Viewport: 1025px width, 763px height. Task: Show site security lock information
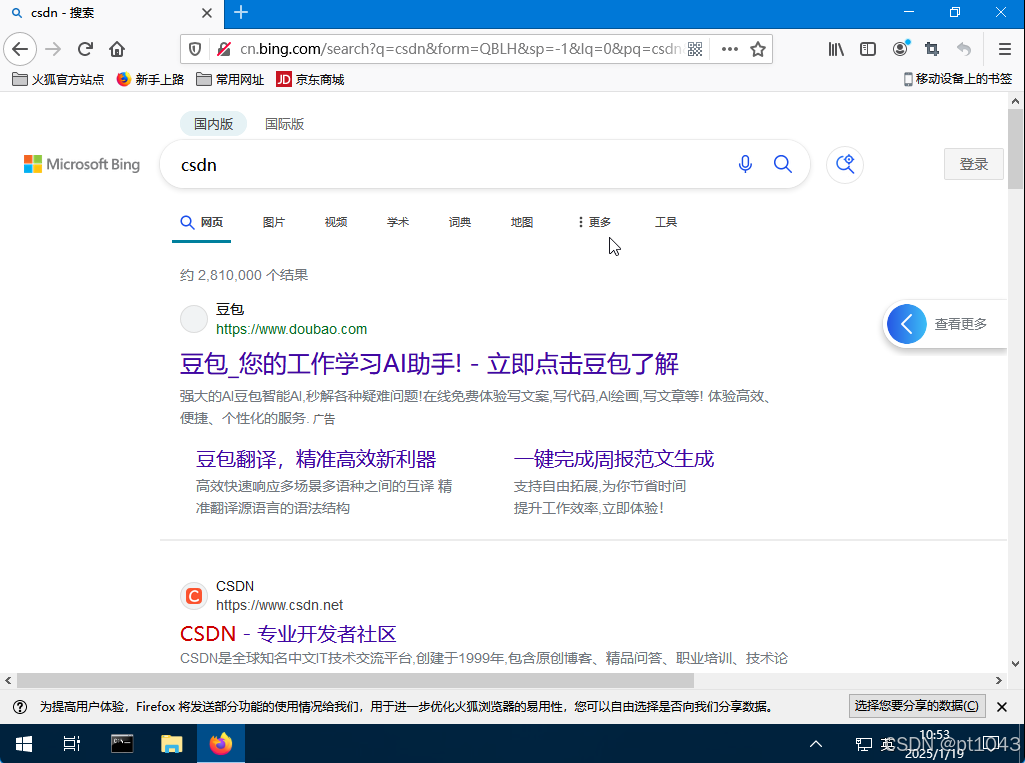(x=224, y=49)
